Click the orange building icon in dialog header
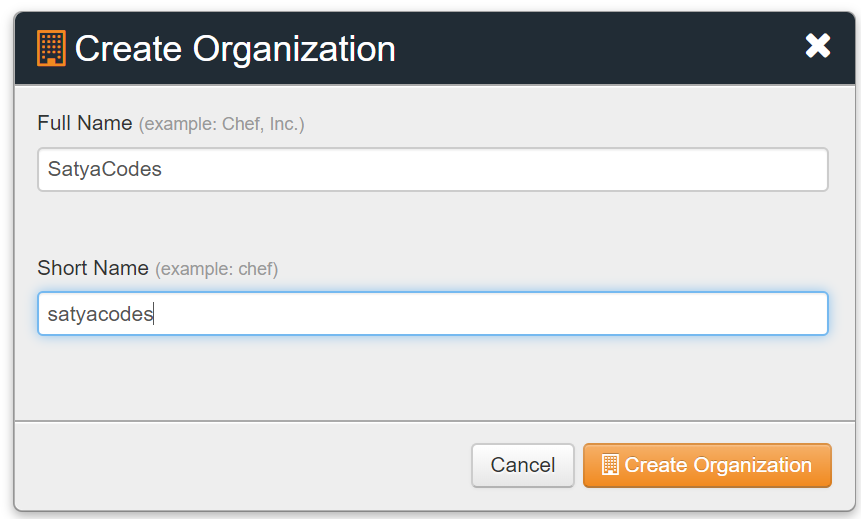861x519 pixels. [51, 48]
